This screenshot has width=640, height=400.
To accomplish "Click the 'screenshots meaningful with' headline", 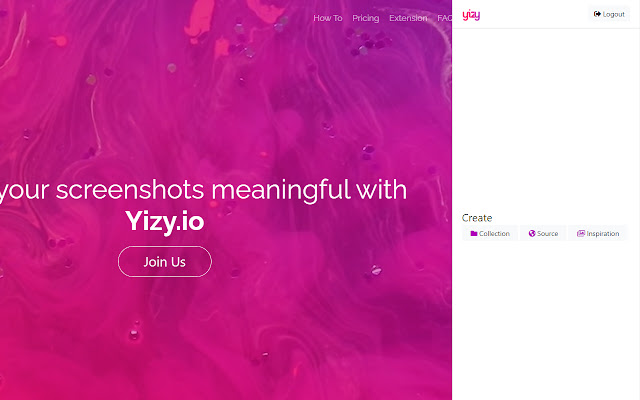I will pos(231,190).
